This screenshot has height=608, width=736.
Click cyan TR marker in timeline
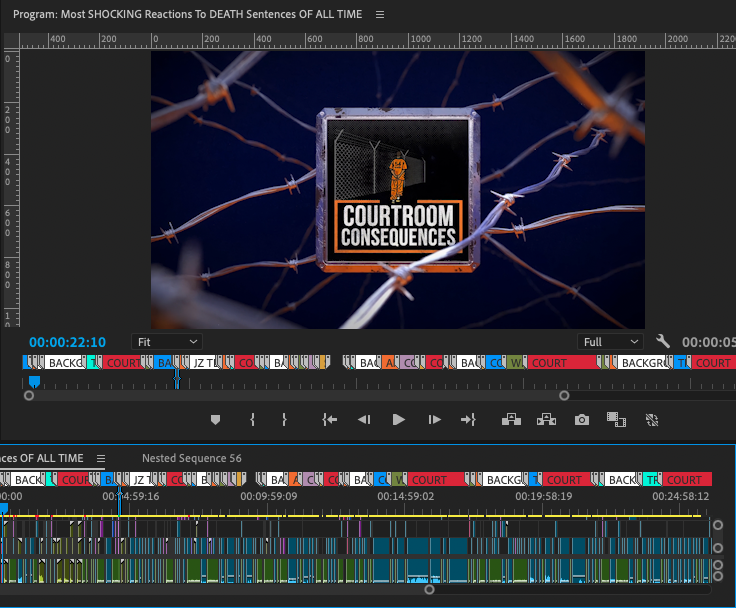(x=652, y=479)
